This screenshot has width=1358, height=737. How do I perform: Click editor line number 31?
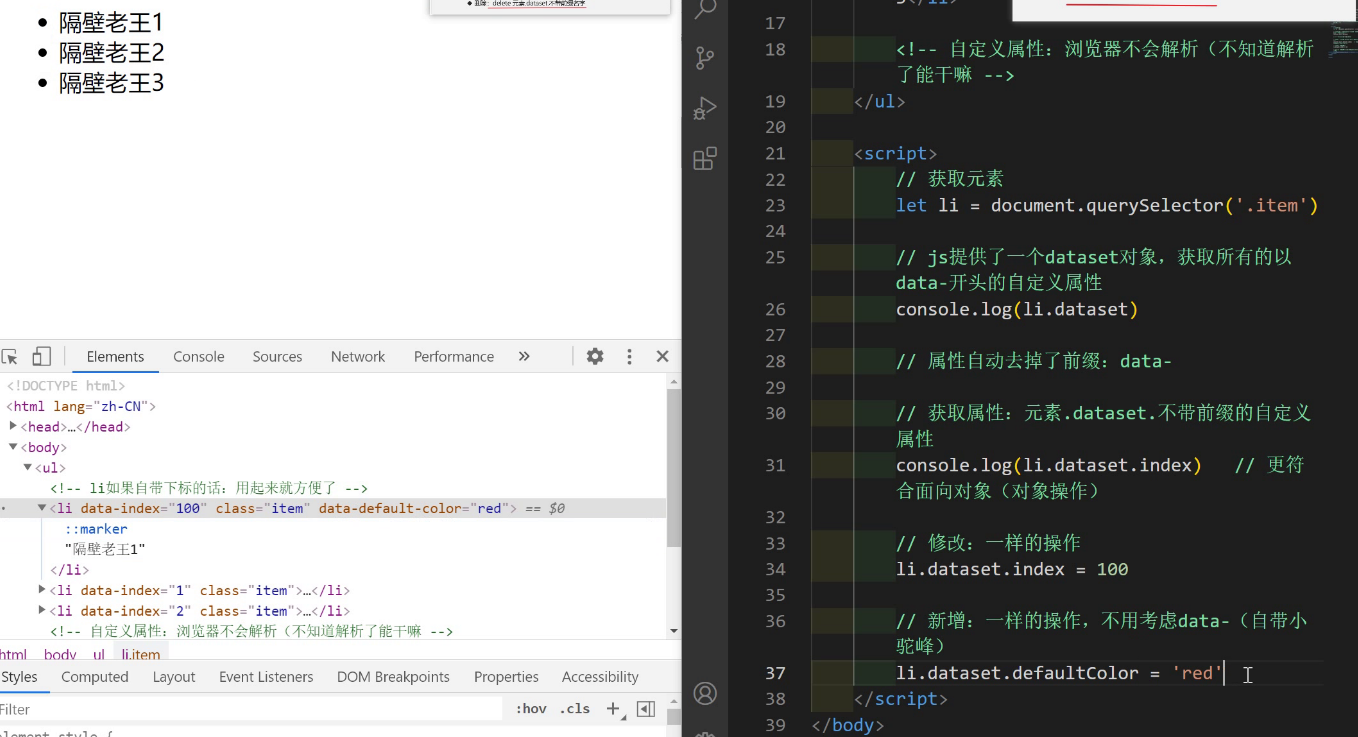click(x=775, y=465)
